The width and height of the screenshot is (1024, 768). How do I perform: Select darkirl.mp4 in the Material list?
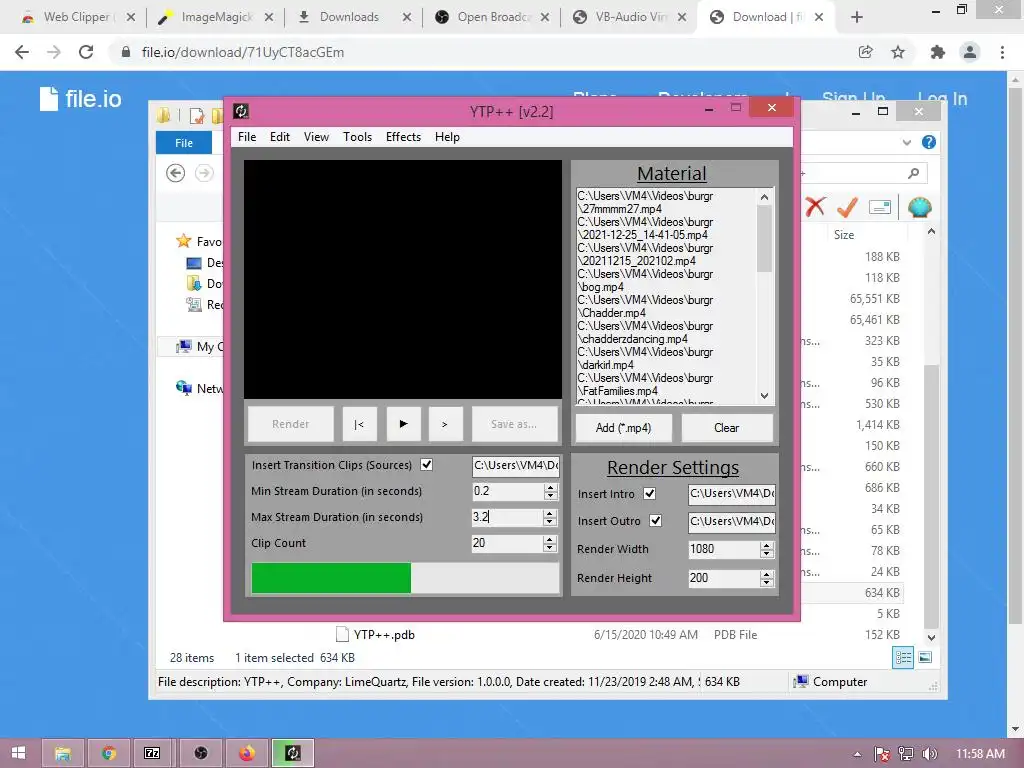(645, 358)
